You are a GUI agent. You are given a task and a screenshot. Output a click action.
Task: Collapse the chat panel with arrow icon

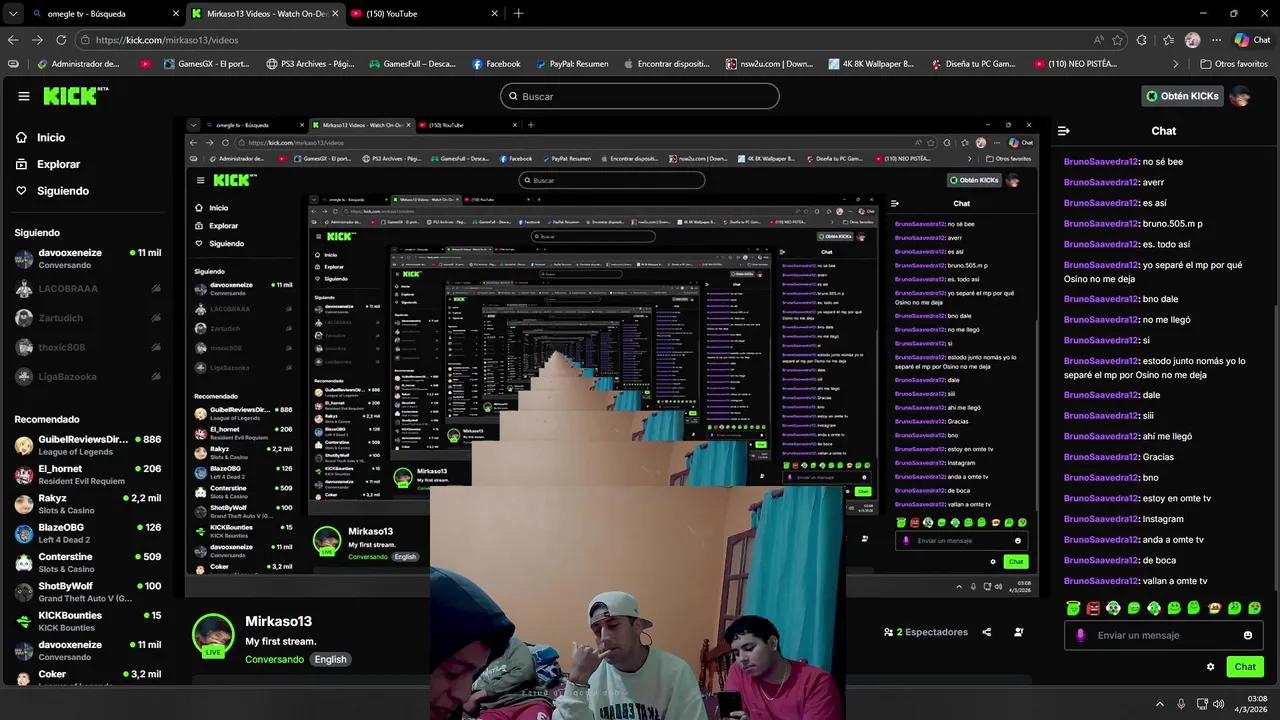1064,131
